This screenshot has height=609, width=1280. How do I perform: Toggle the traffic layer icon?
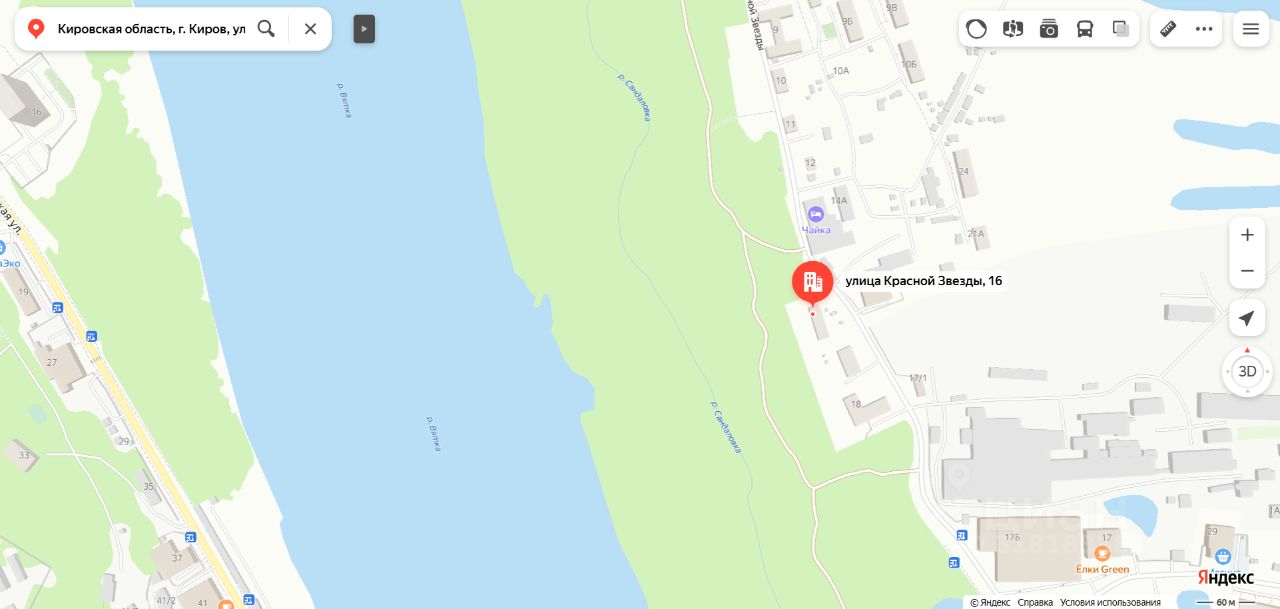tap(977, 29)
